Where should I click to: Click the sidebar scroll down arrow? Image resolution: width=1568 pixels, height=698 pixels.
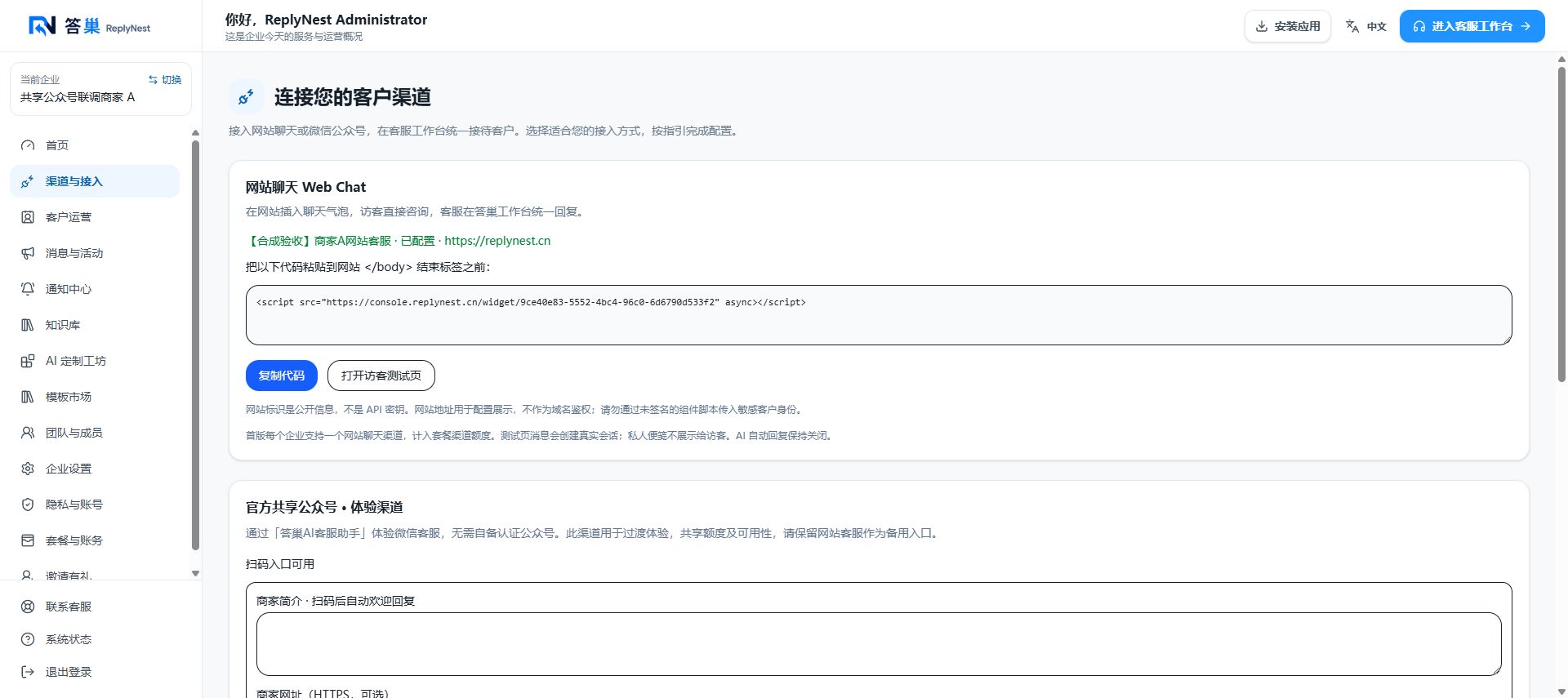(195, 574)
